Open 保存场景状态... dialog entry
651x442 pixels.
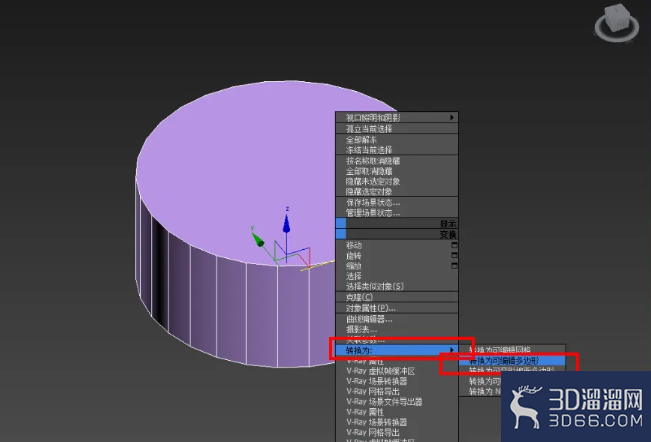click(x=397, y=203)
